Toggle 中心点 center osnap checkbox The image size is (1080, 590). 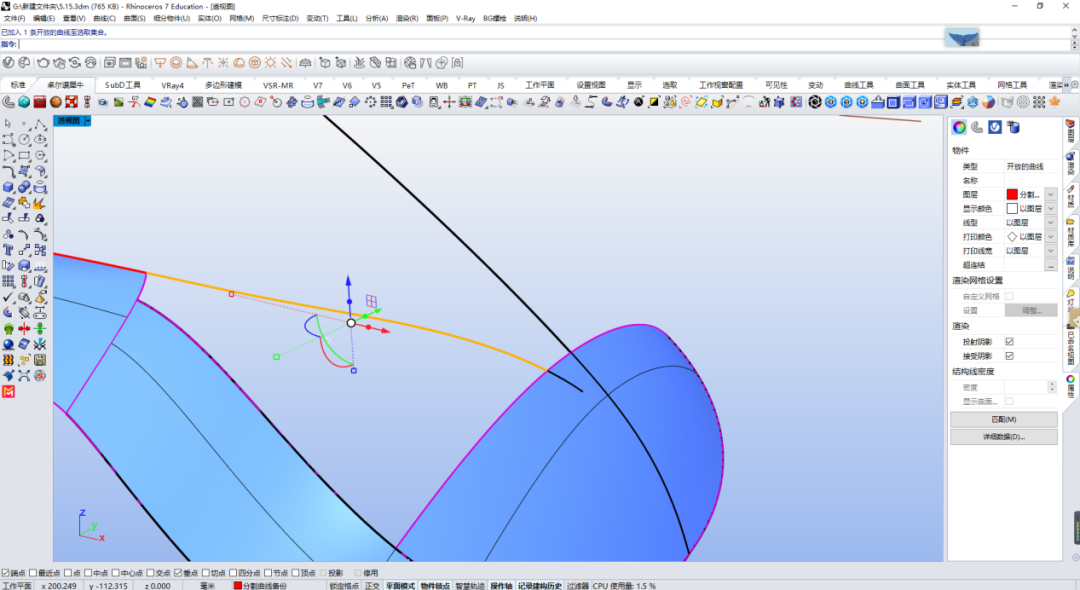pos(116,573)
